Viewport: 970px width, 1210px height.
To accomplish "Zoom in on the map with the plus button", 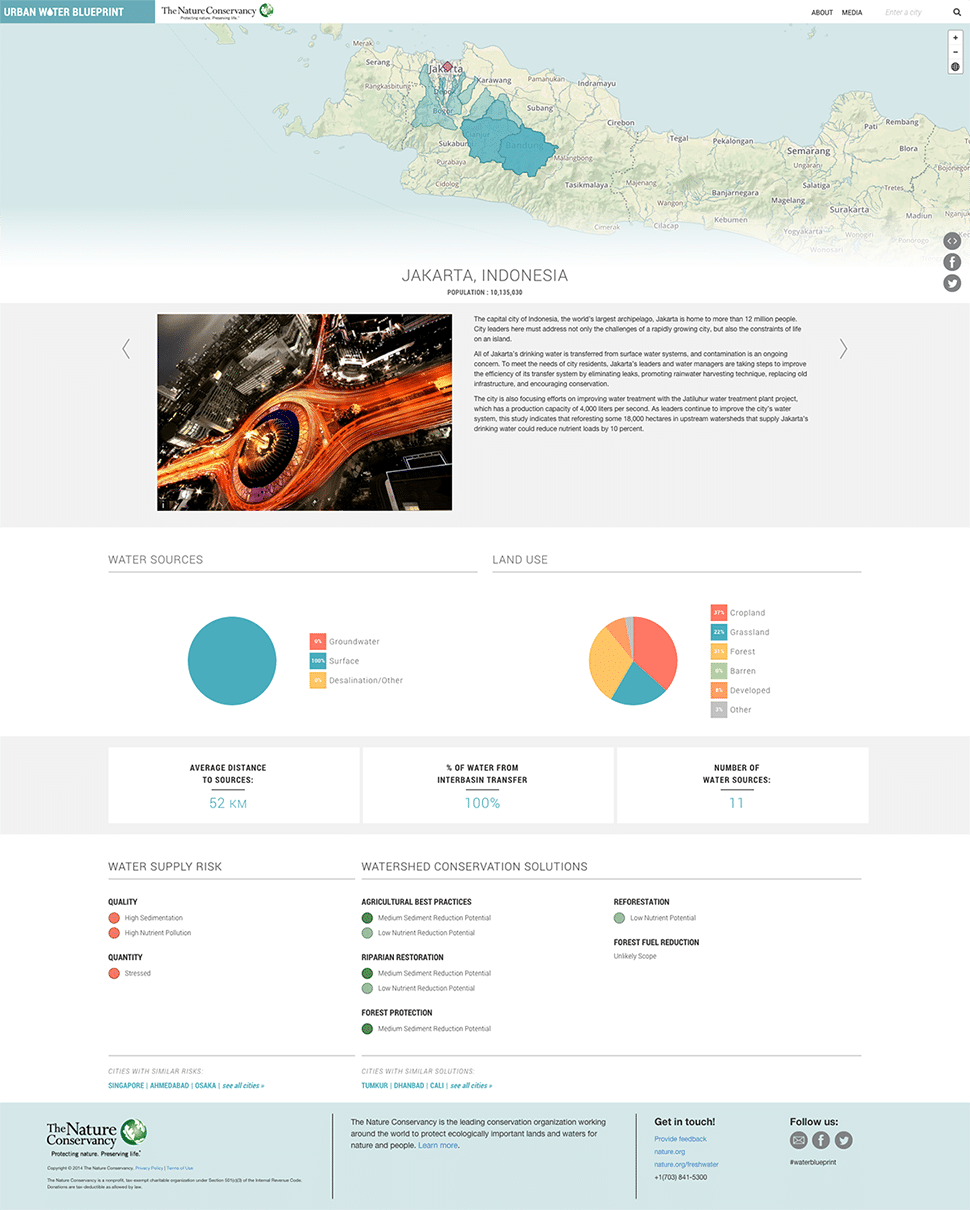I will (x=955, y=38).
